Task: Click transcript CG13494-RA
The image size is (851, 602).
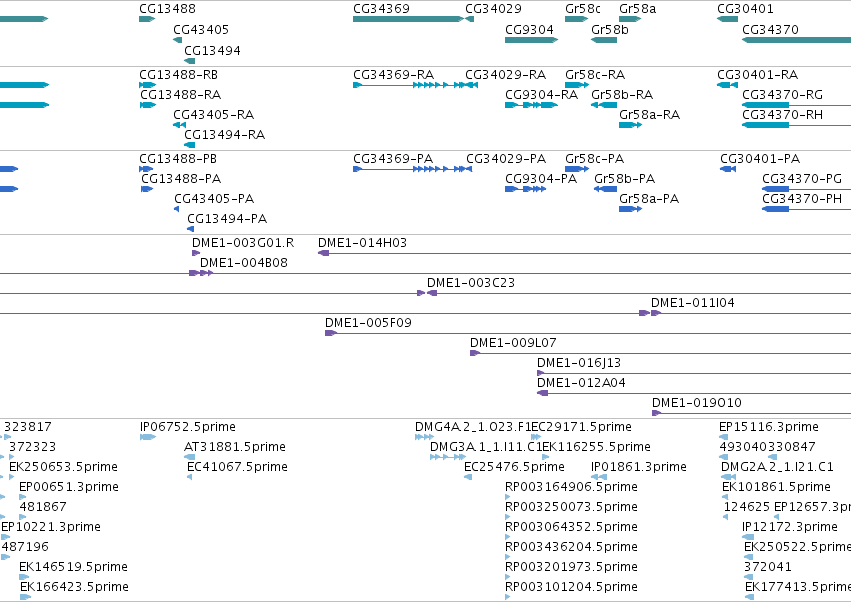Action: pos(224,135)
